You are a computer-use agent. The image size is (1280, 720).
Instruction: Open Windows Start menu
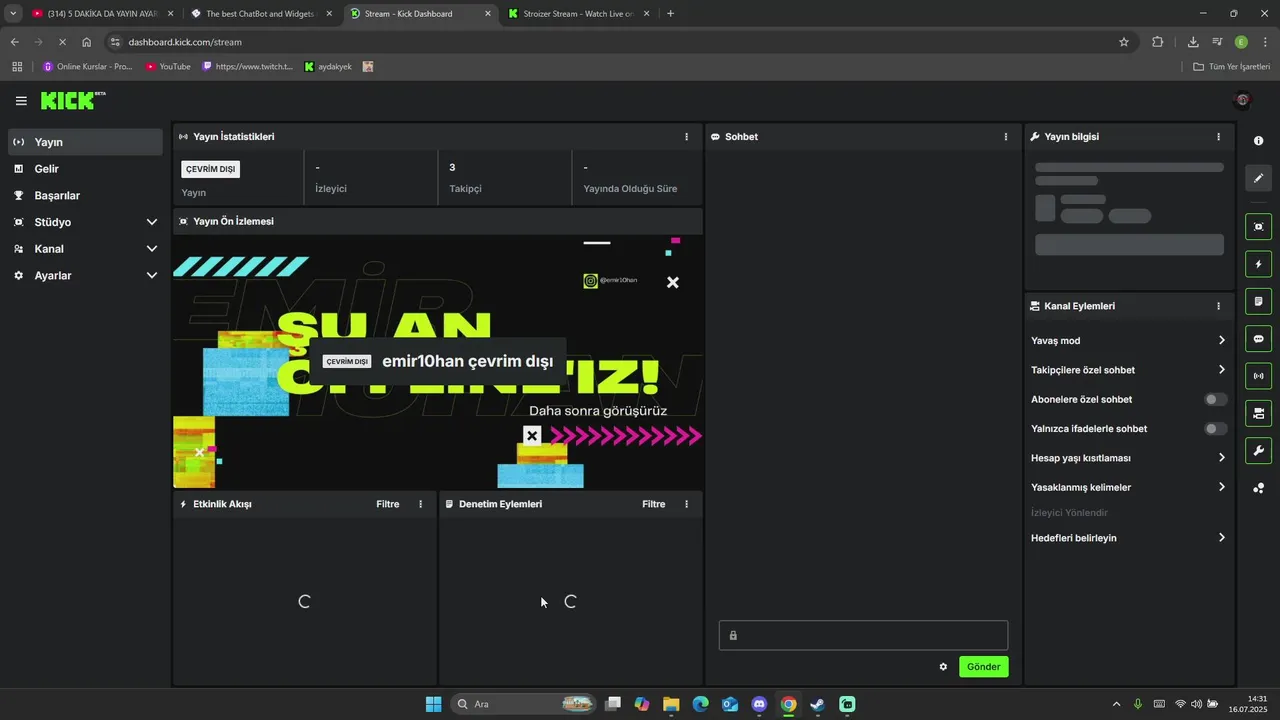pos(433,704)
